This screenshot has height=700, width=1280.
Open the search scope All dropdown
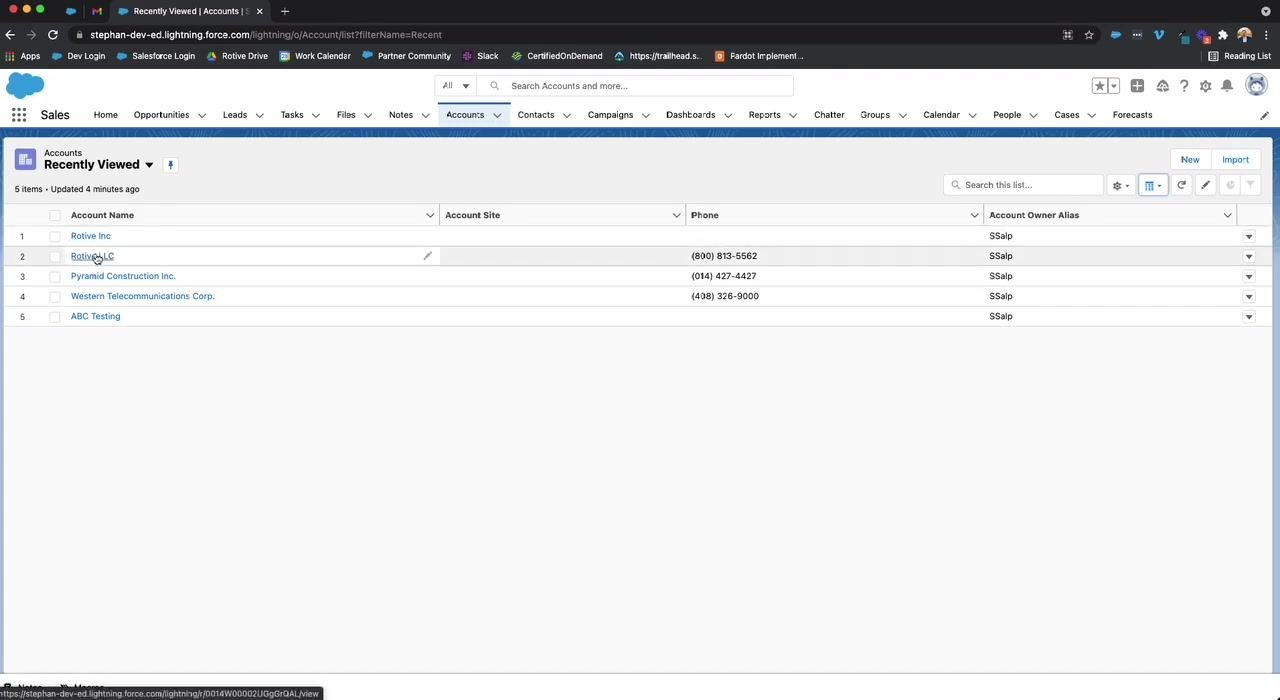click(x=456, y=86)
